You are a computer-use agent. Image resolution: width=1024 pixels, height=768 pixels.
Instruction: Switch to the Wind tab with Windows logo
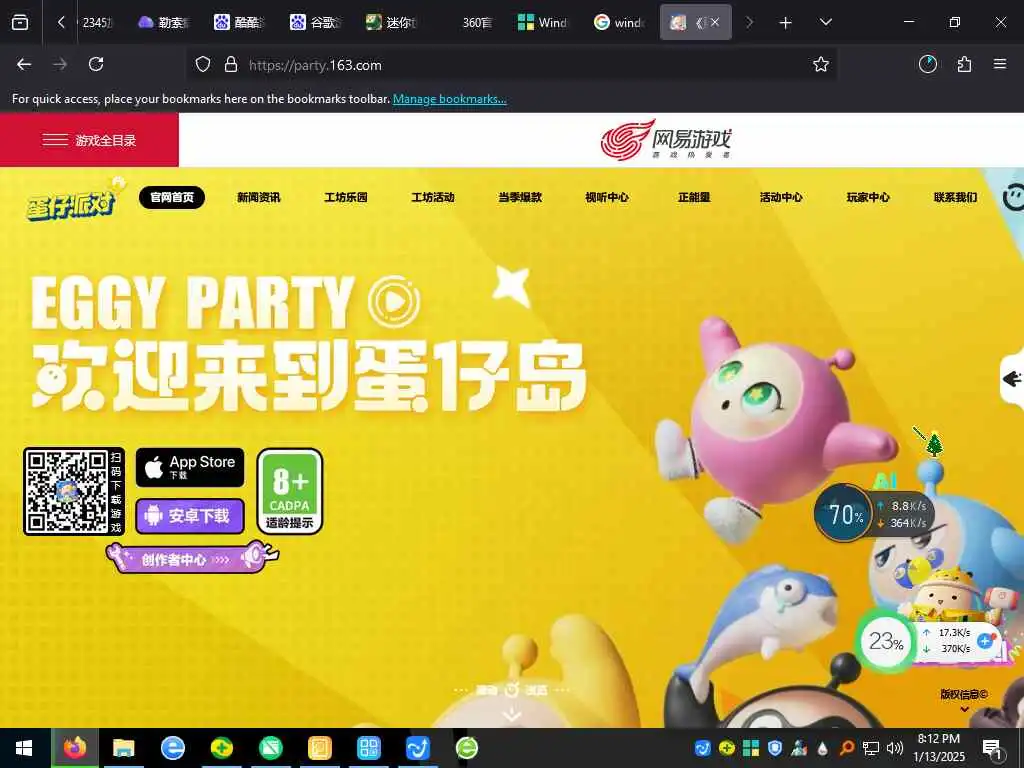543,22
